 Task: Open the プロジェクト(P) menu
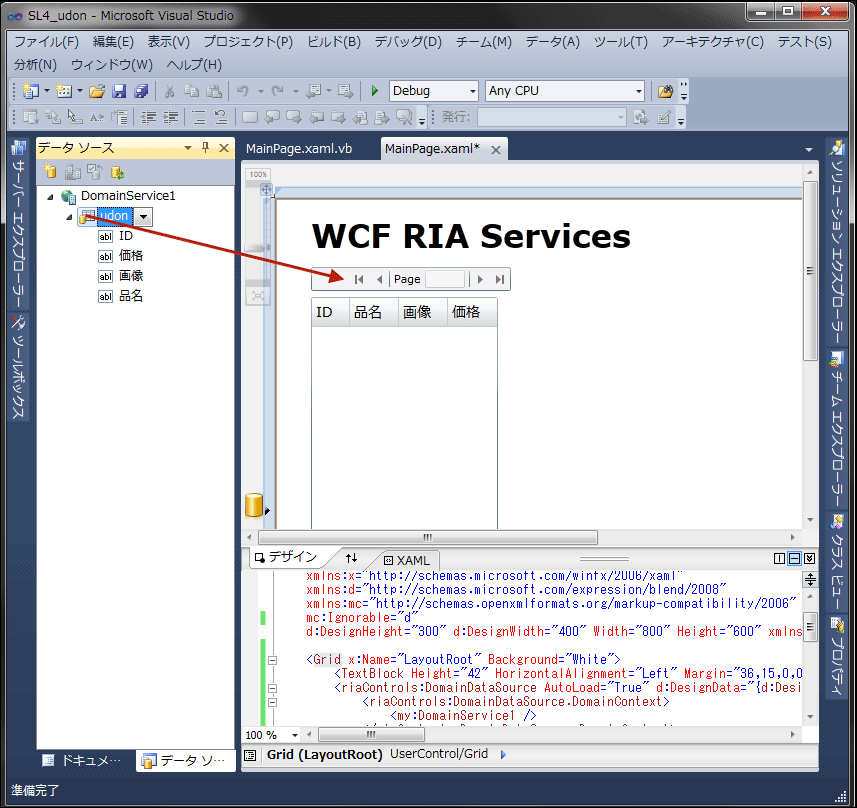[x=248, y=42]
